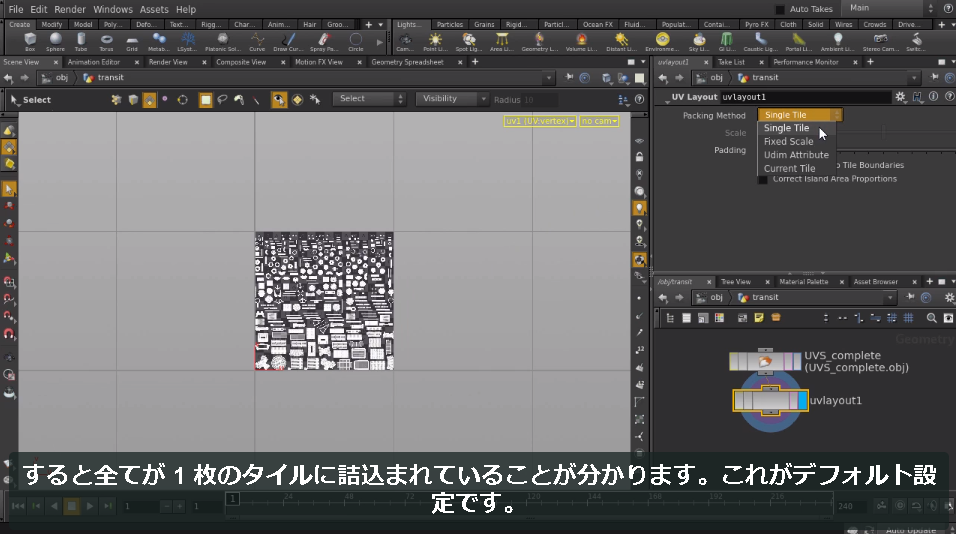Image resolution: width=956 pixels, height=534 pixels.
Task: Open the Render menu
Action: (70, 9)
